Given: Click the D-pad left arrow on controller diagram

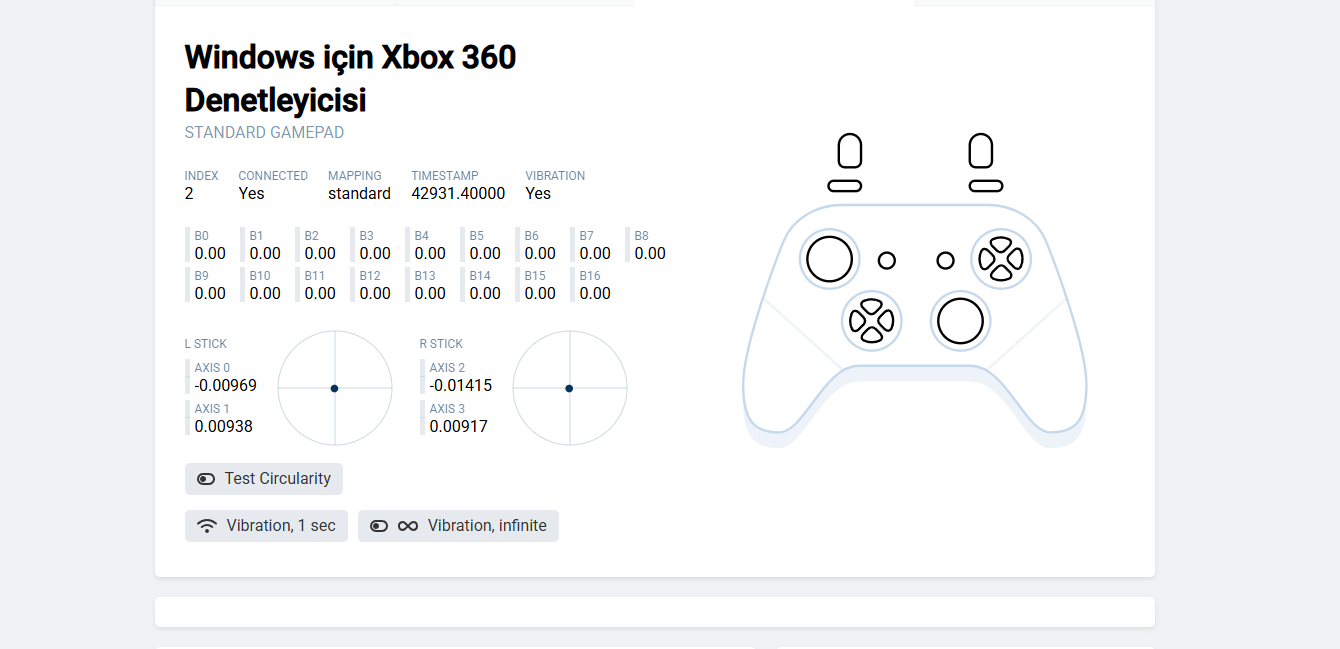Looking at the screenshot, I should pyautogui.click(x=856, y=321).
